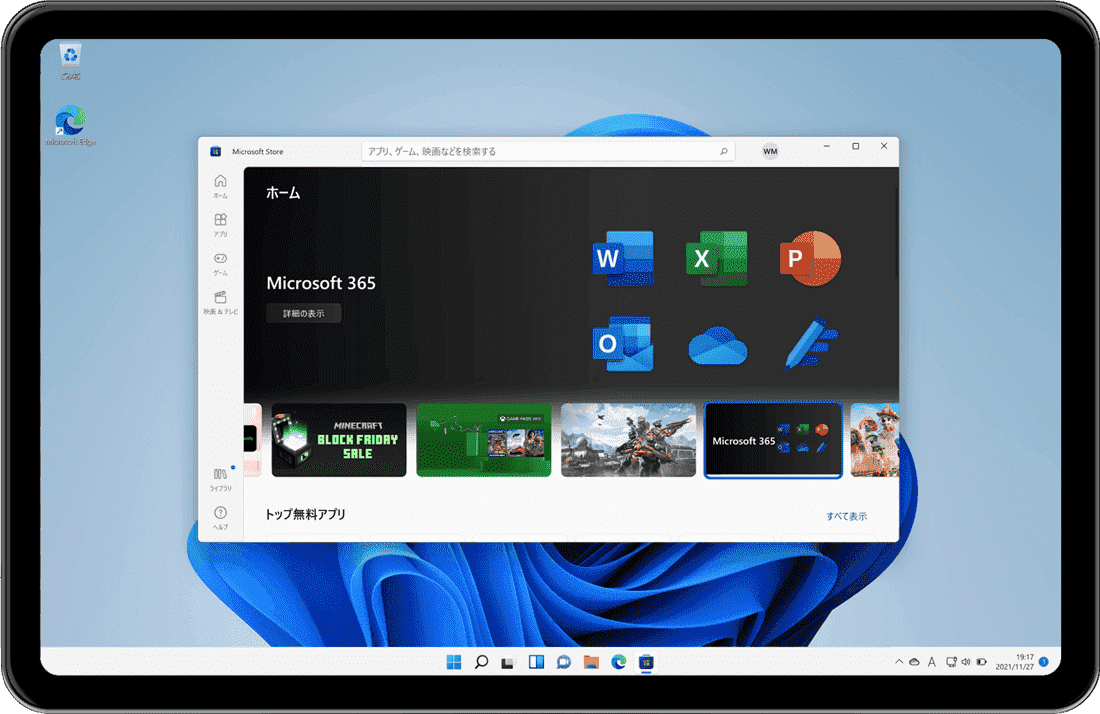
Task: Open the Widgets panel from the taskbar
Action: coord(536,662)
